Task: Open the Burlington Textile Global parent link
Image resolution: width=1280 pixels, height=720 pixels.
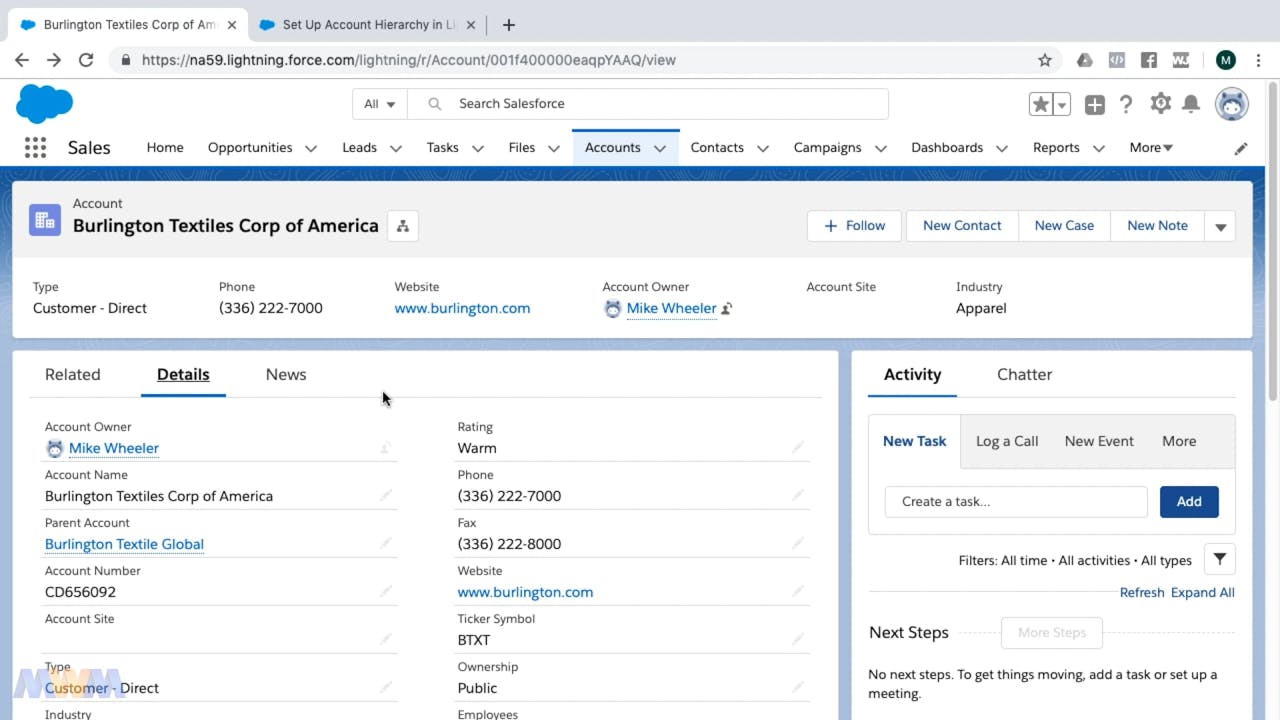Action: [x=124, y=544]
